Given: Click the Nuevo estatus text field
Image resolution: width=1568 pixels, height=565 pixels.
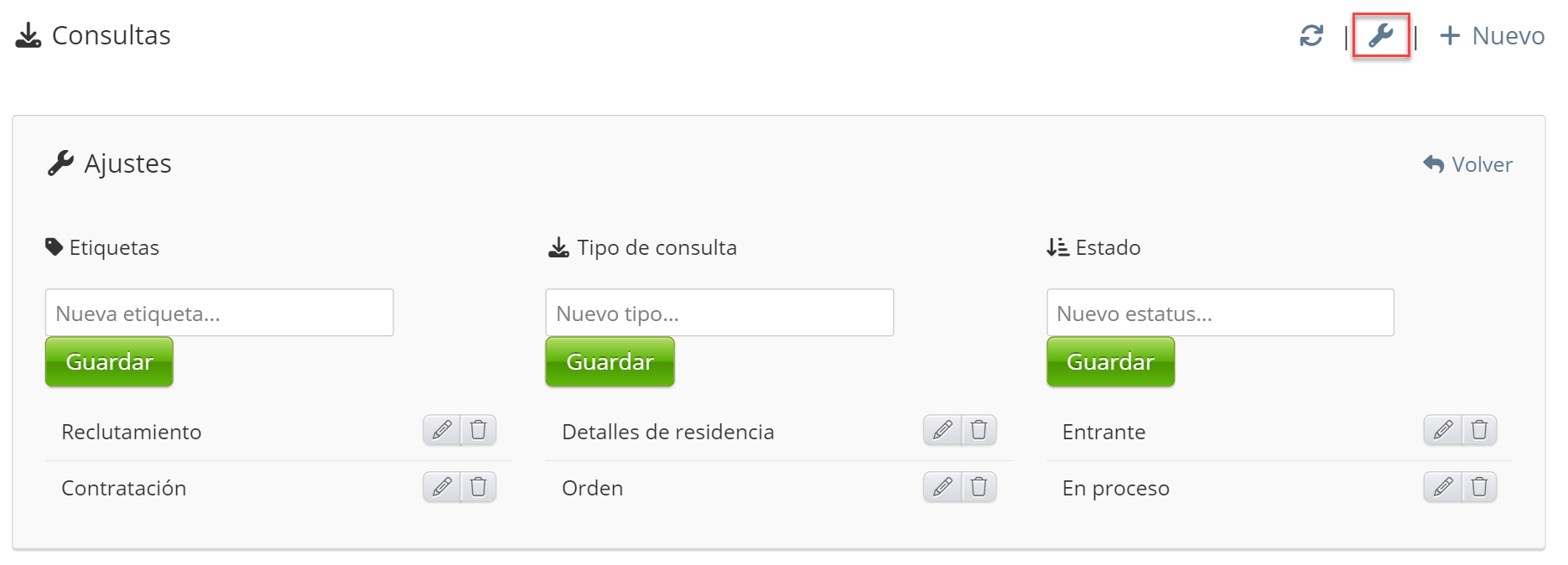Looking at the screenshot, I should pos(1220,313).
